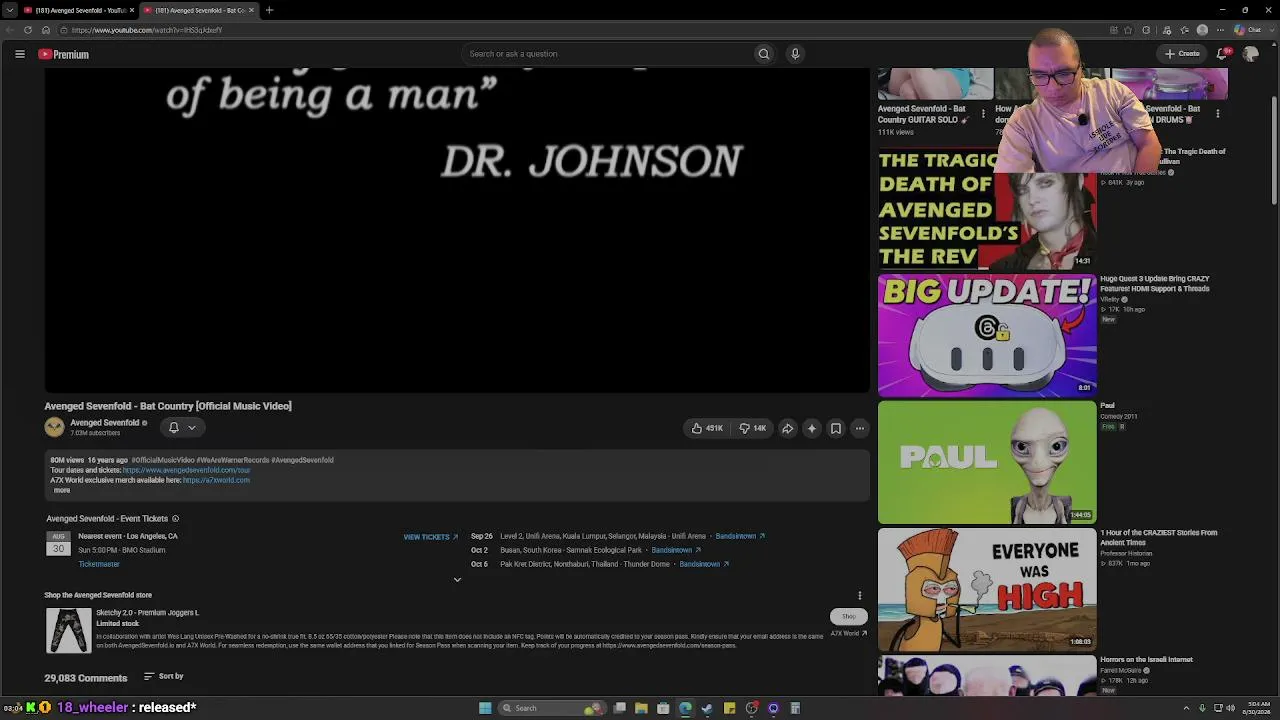Go back in the browser

tap(10, 30)
